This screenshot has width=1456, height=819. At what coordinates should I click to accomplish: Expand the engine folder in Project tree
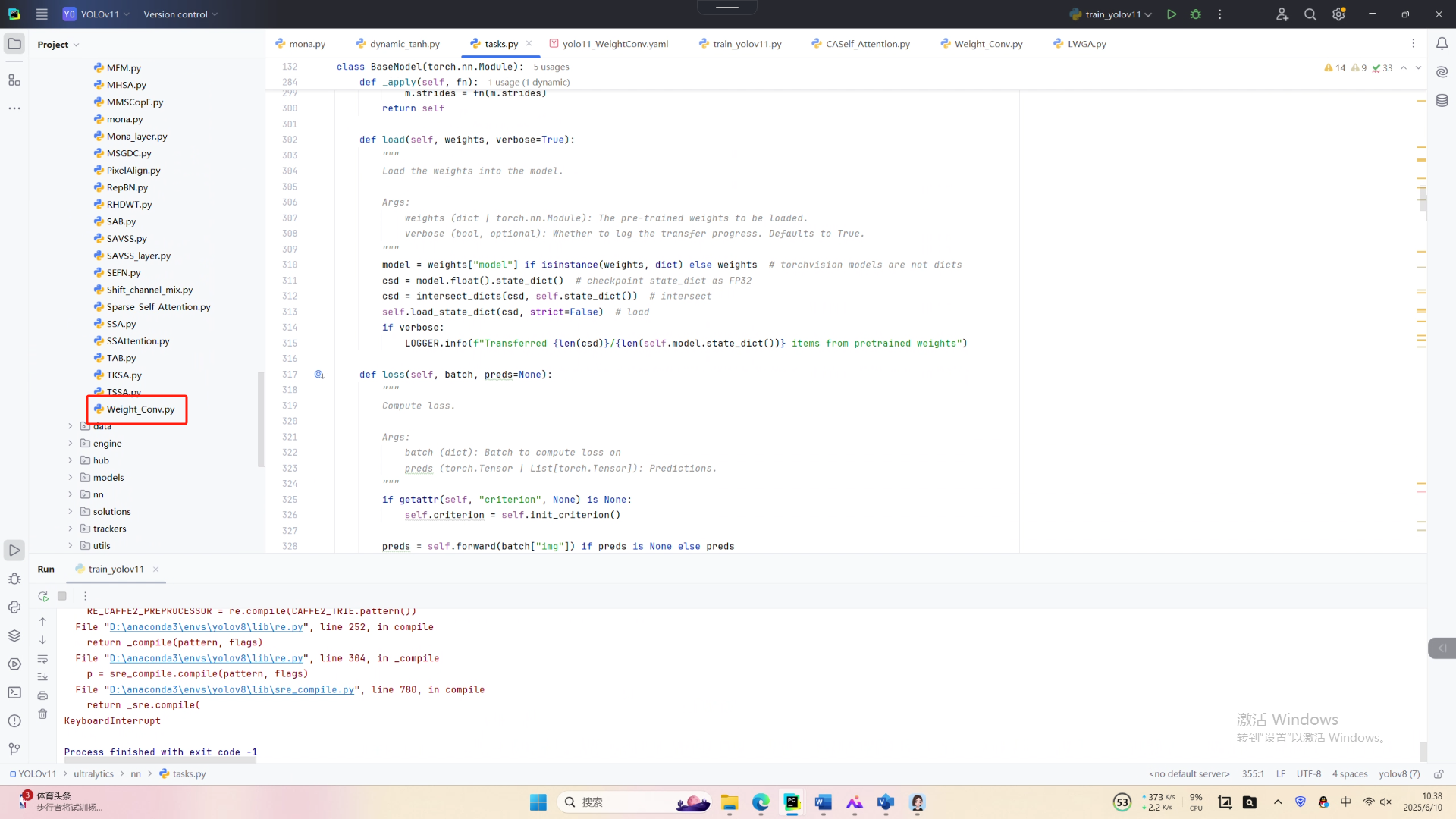[71, 444]
